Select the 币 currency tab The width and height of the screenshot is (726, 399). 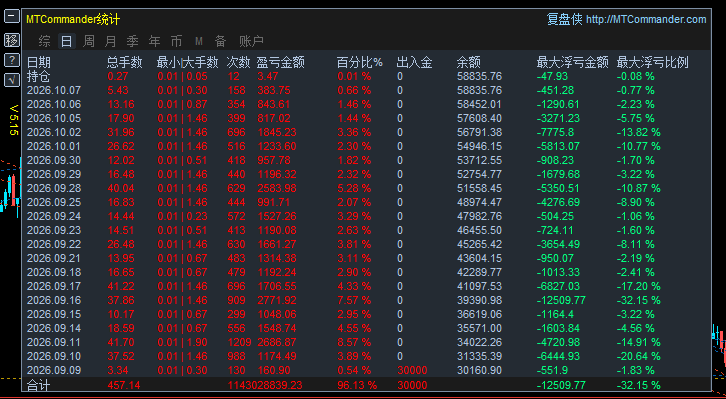(176, 41)
